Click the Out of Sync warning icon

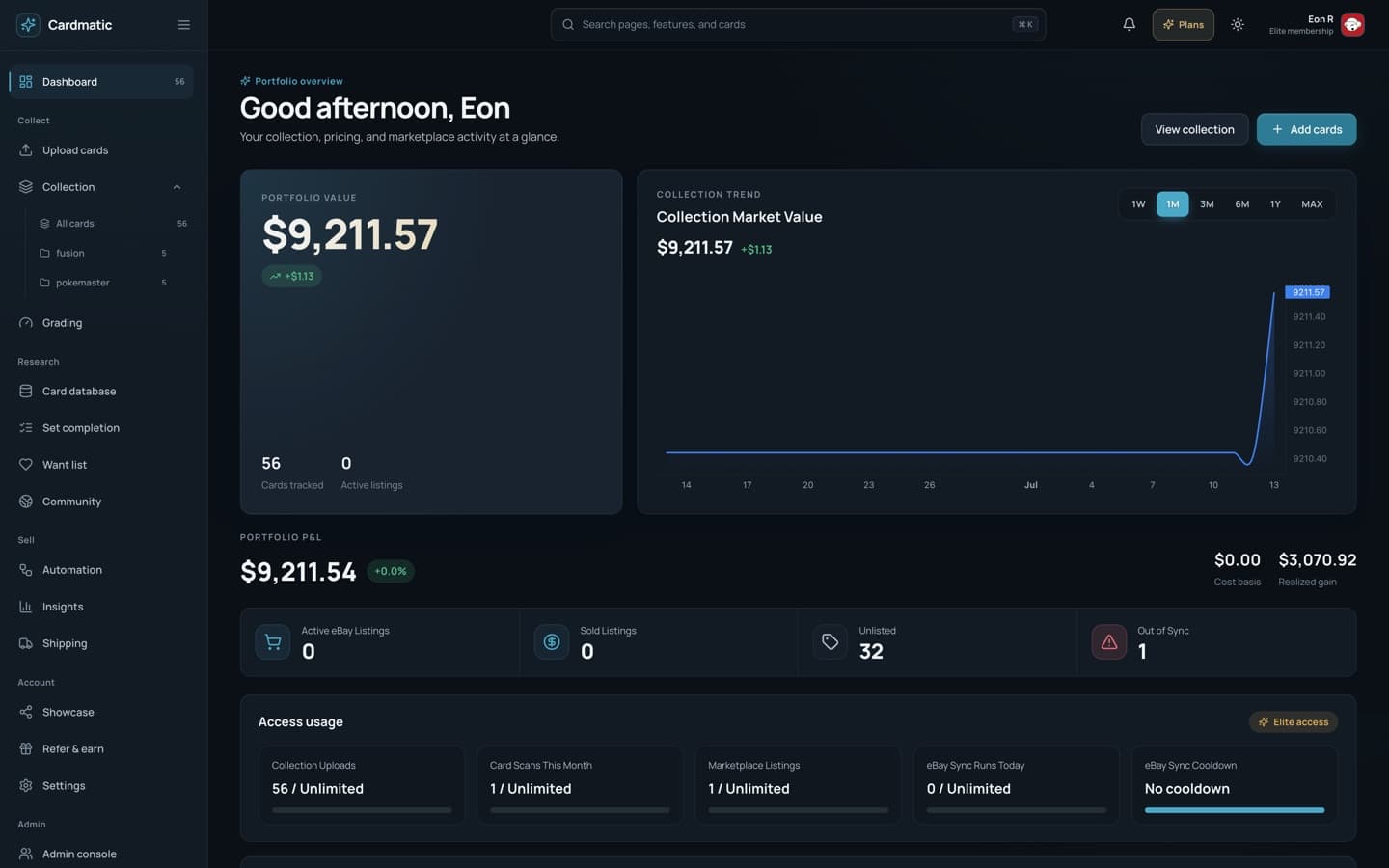[x=1109, y=642]
